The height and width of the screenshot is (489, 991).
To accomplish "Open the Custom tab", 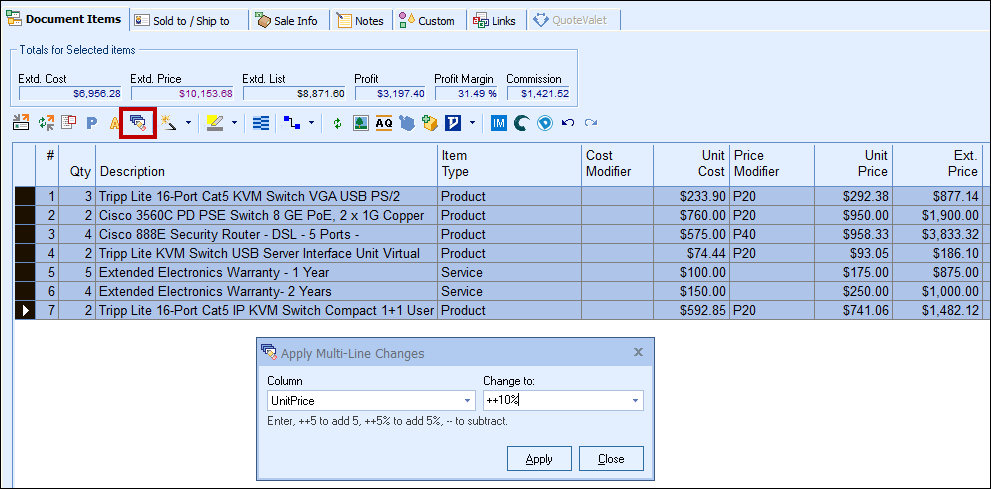I will point(427,21).
